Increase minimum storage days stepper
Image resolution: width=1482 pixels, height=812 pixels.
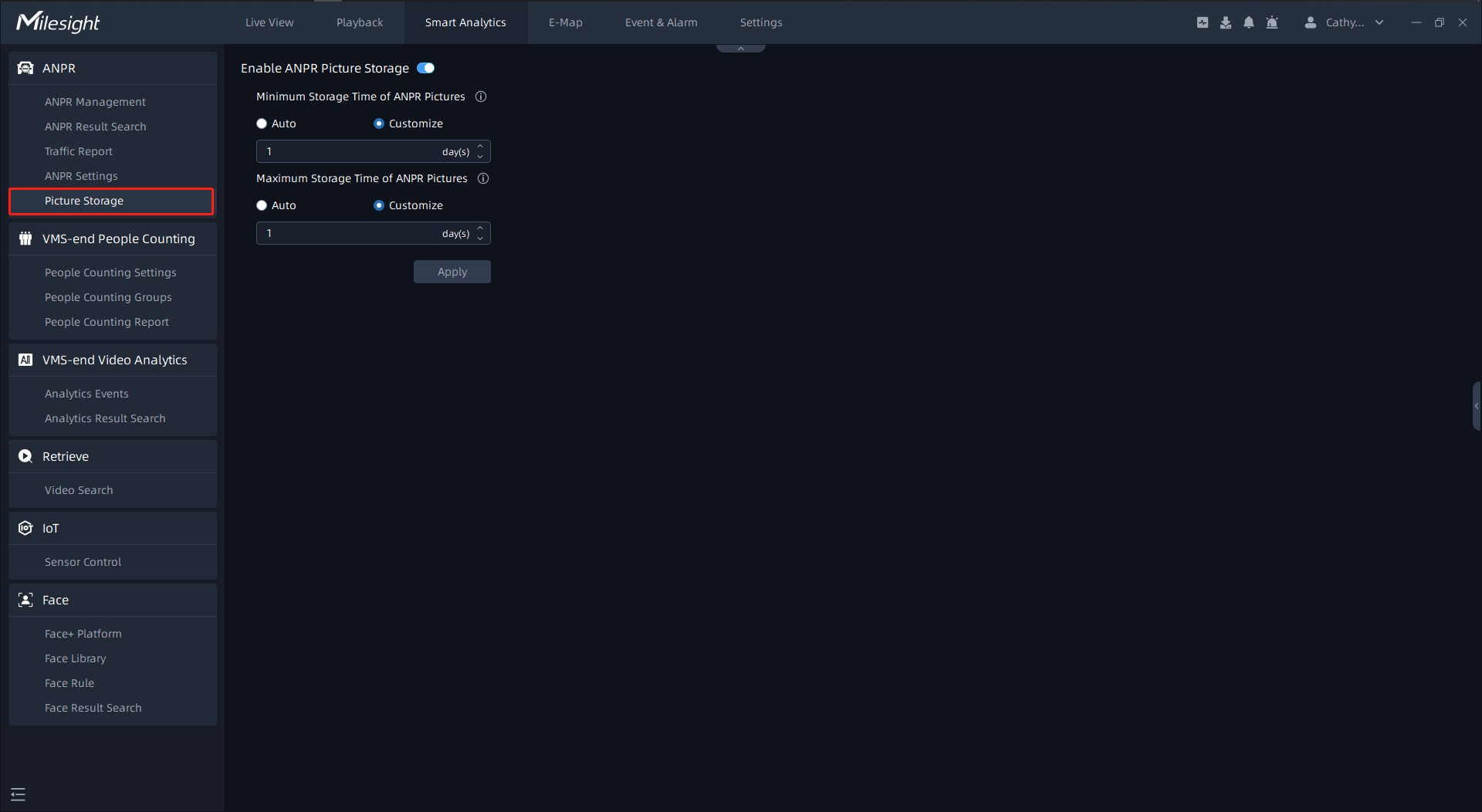click(x=480, y=146)
